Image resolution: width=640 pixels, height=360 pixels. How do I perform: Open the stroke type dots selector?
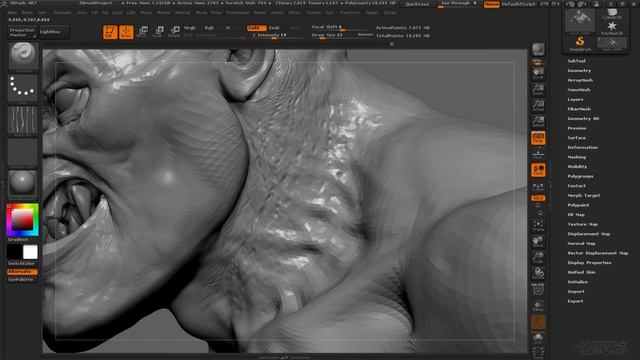pyautogui.click(x=23, y=88)
